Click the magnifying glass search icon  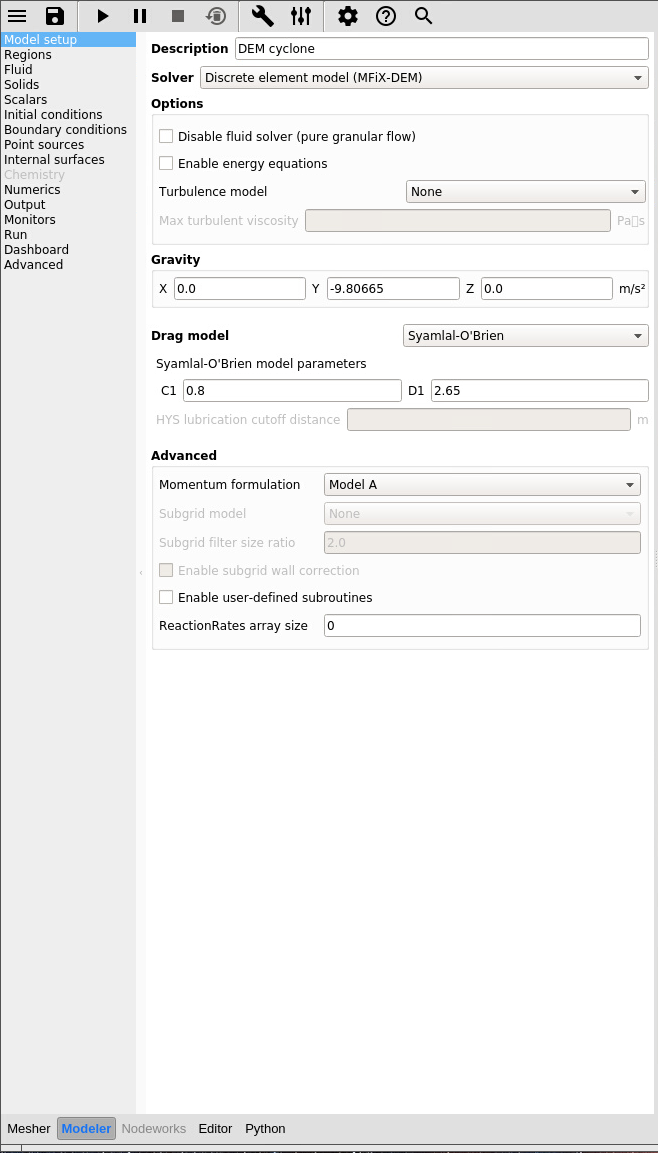point(423,16)
